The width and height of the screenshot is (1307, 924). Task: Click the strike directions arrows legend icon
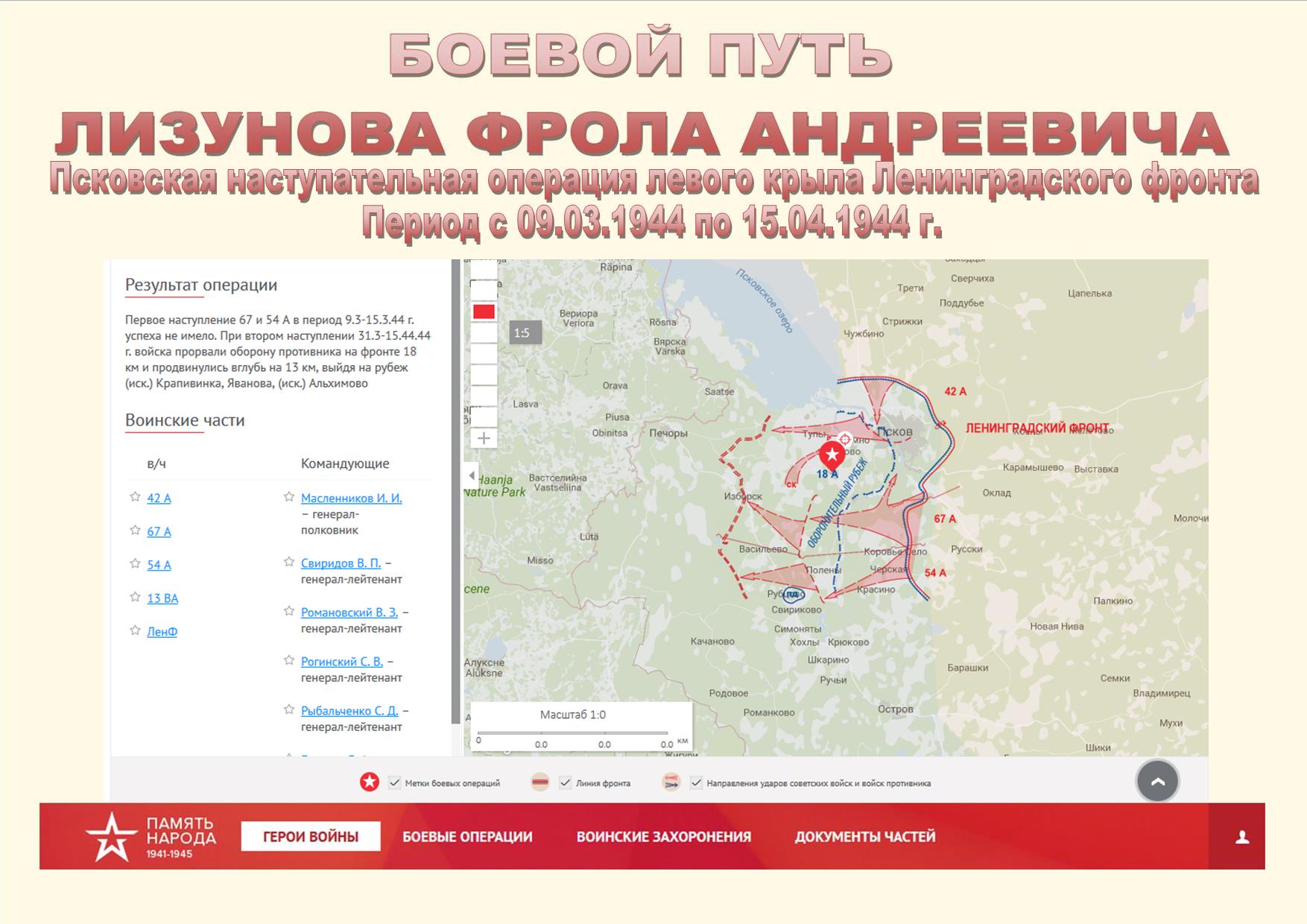[x=671, y=782]
